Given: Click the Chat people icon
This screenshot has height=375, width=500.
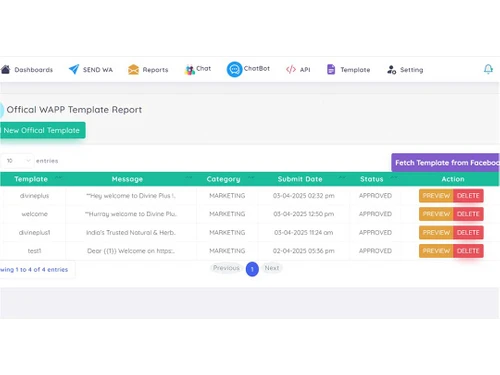Looking at the screenshot, I should pyautogui.click(x=190, y=70).
